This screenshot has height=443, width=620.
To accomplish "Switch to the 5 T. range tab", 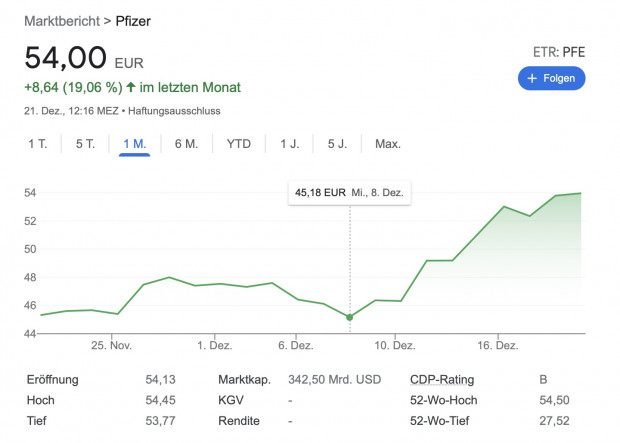I will click(x=85, y=144).
